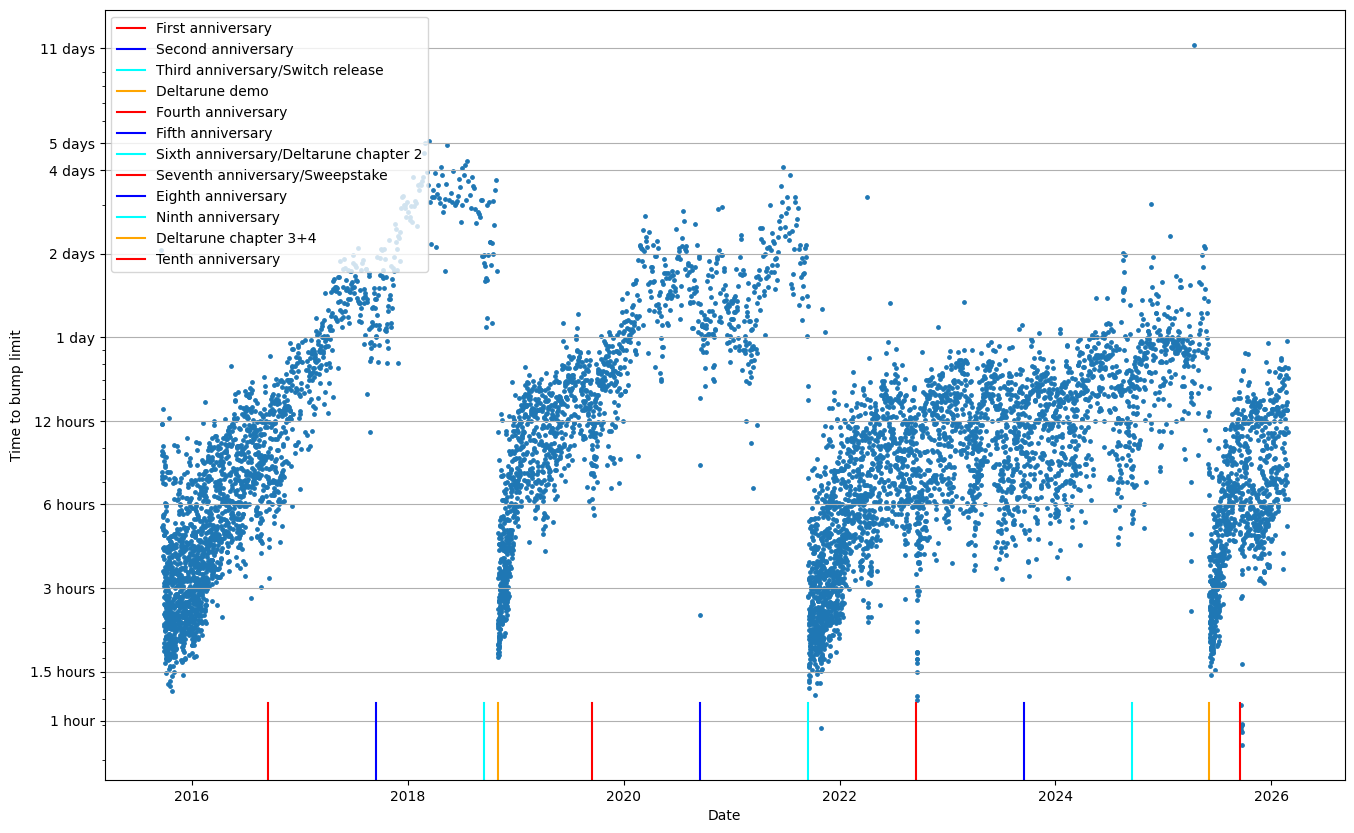The width and height of the screenshot is (1354, 833).
Task: Click the '4 days' y-axis label
Action: tap(73, 170)
